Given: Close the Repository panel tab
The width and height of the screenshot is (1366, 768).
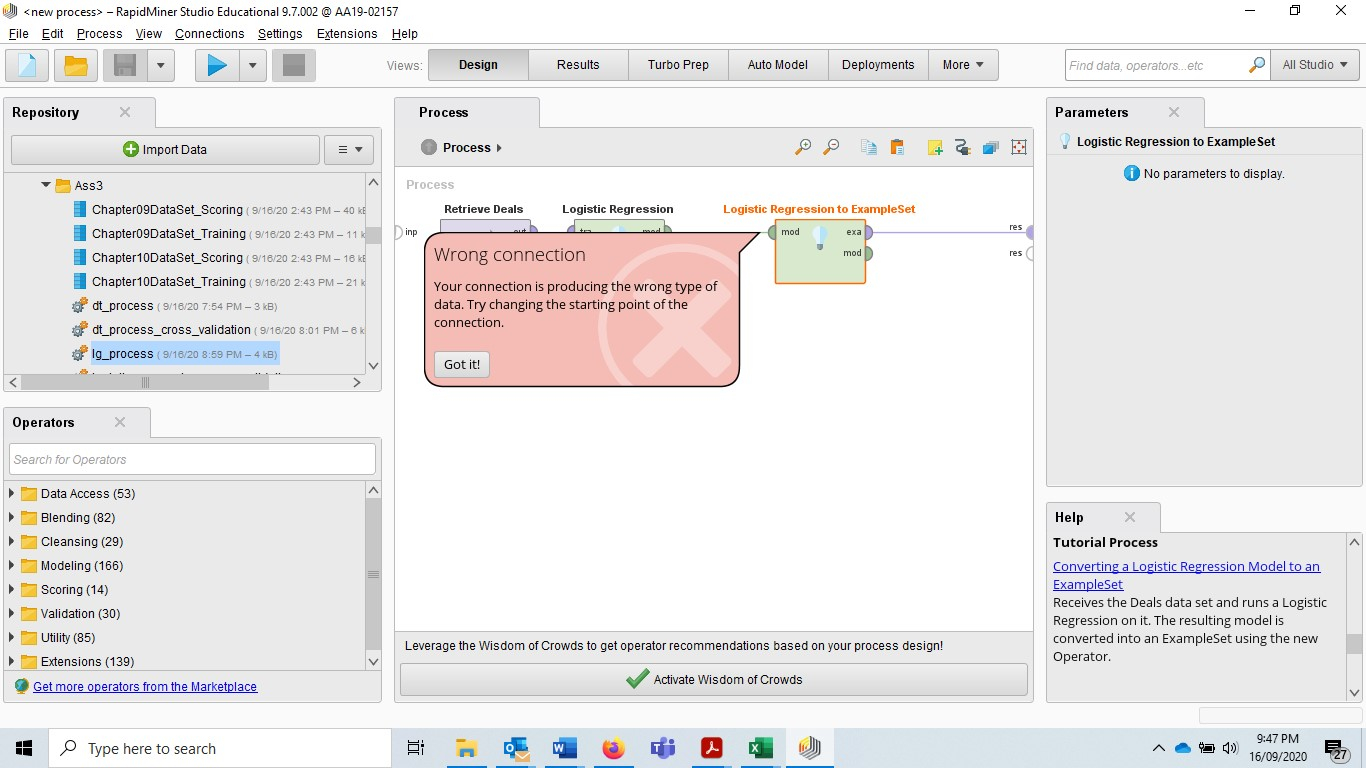Looking at the screenshot, I should tap(125, 112).
